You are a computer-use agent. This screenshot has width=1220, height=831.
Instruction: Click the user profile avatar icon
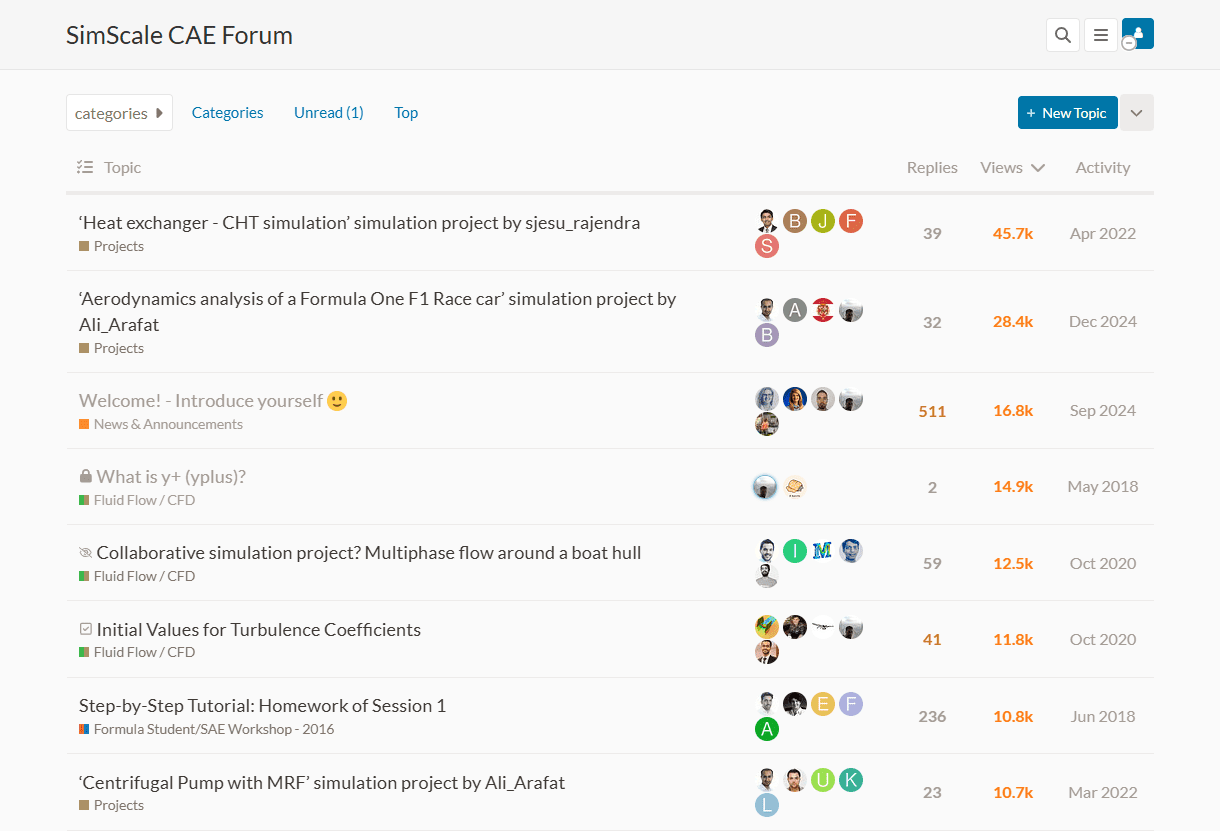coord(1138,34)
